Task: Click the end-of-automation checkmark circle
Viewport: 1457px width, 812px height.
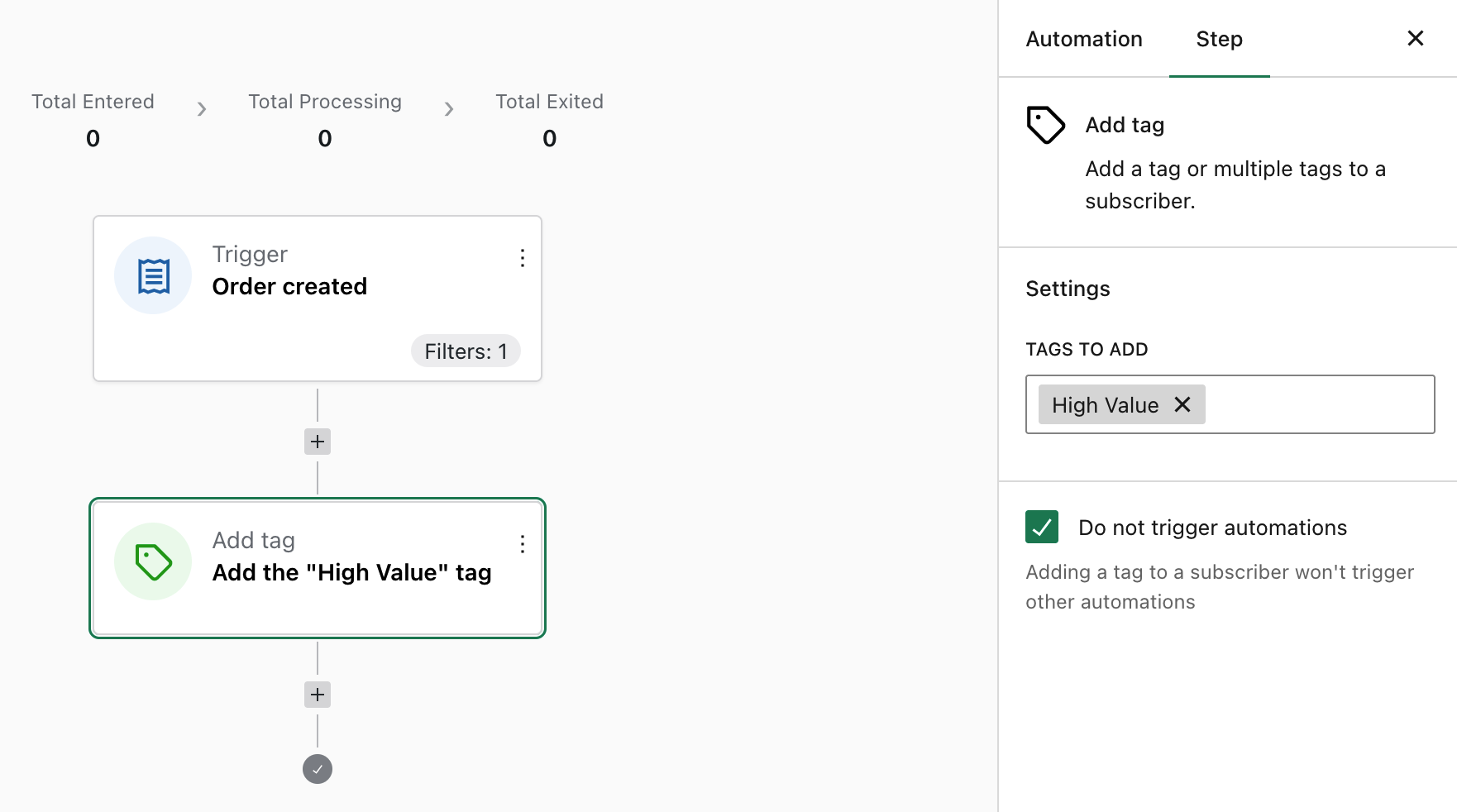Action: [318, 769]
